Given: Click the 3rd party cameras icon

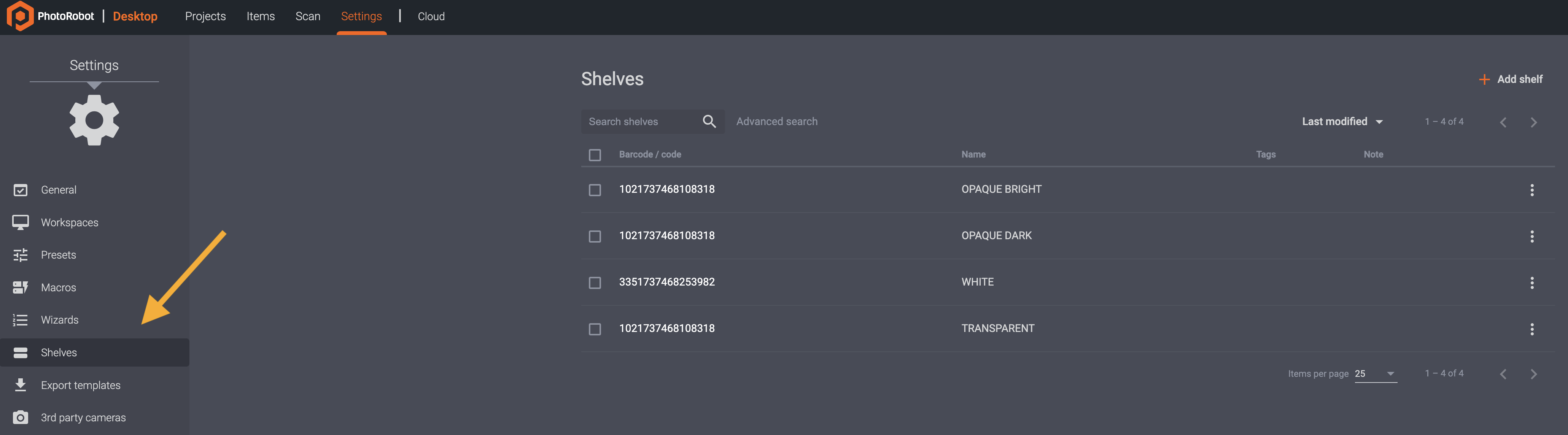Looking at the screenshot, I should (20, 418).
